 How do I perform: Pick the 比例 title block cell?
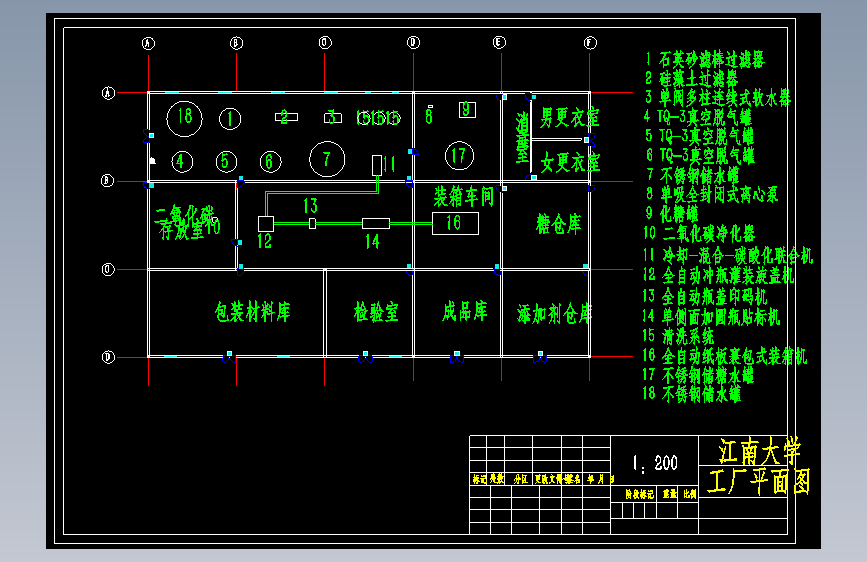690,494
